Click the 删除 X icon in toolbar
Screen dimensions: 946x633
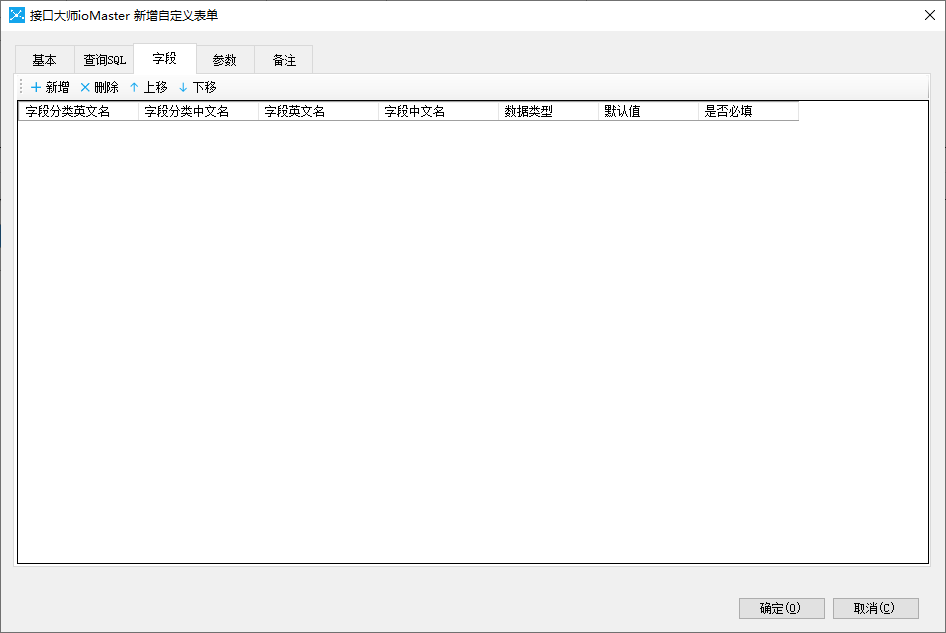85,88
